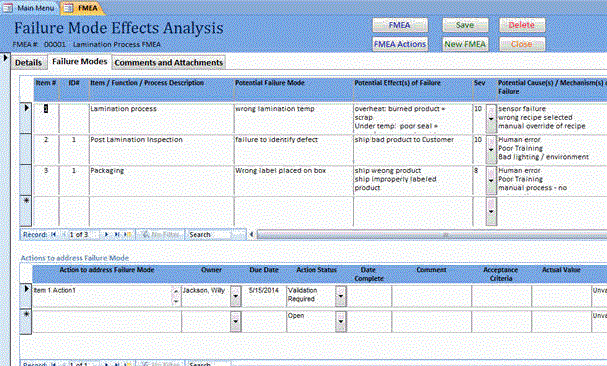Image resolution: width=607 pixels, height=366 pixels.
Task: Click the Save button
Action: click(x=465, y=25)
